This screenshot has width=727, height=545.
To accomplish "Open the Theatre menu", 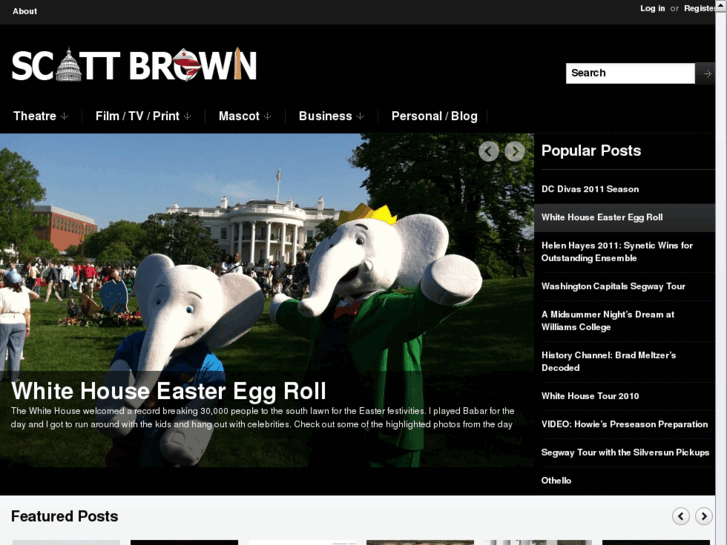I will [x=35, y=116].
